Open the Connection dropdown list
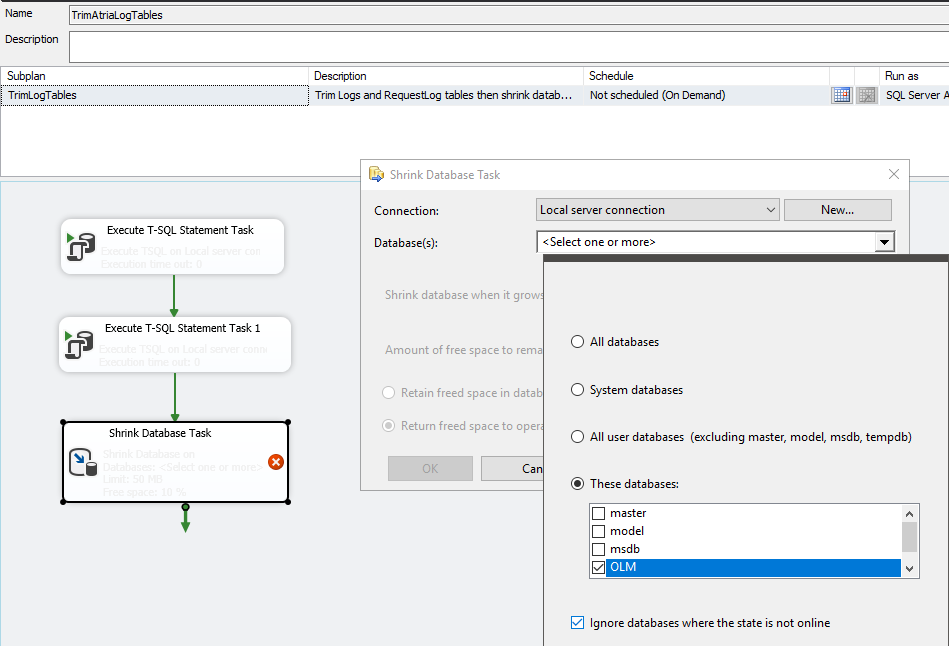This screenshot has height=646, width=949. pyautogui.click(x=770, y=210)
